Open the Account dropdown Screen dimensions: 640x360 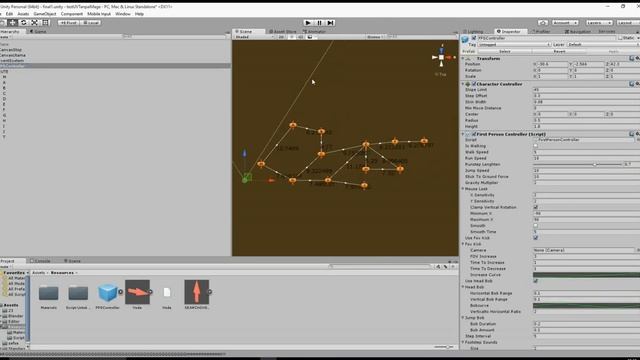[x=565, y=23]
